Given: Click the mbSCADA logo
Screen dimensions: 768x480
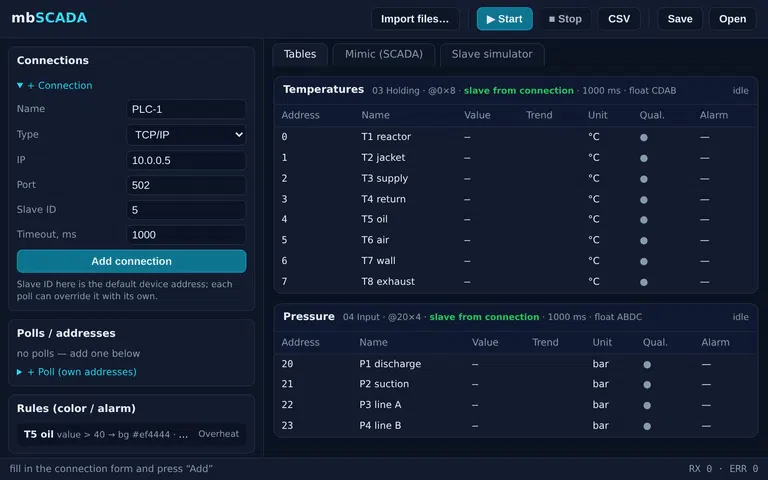Looking at the screenshot, I should [x=49, y=18].
